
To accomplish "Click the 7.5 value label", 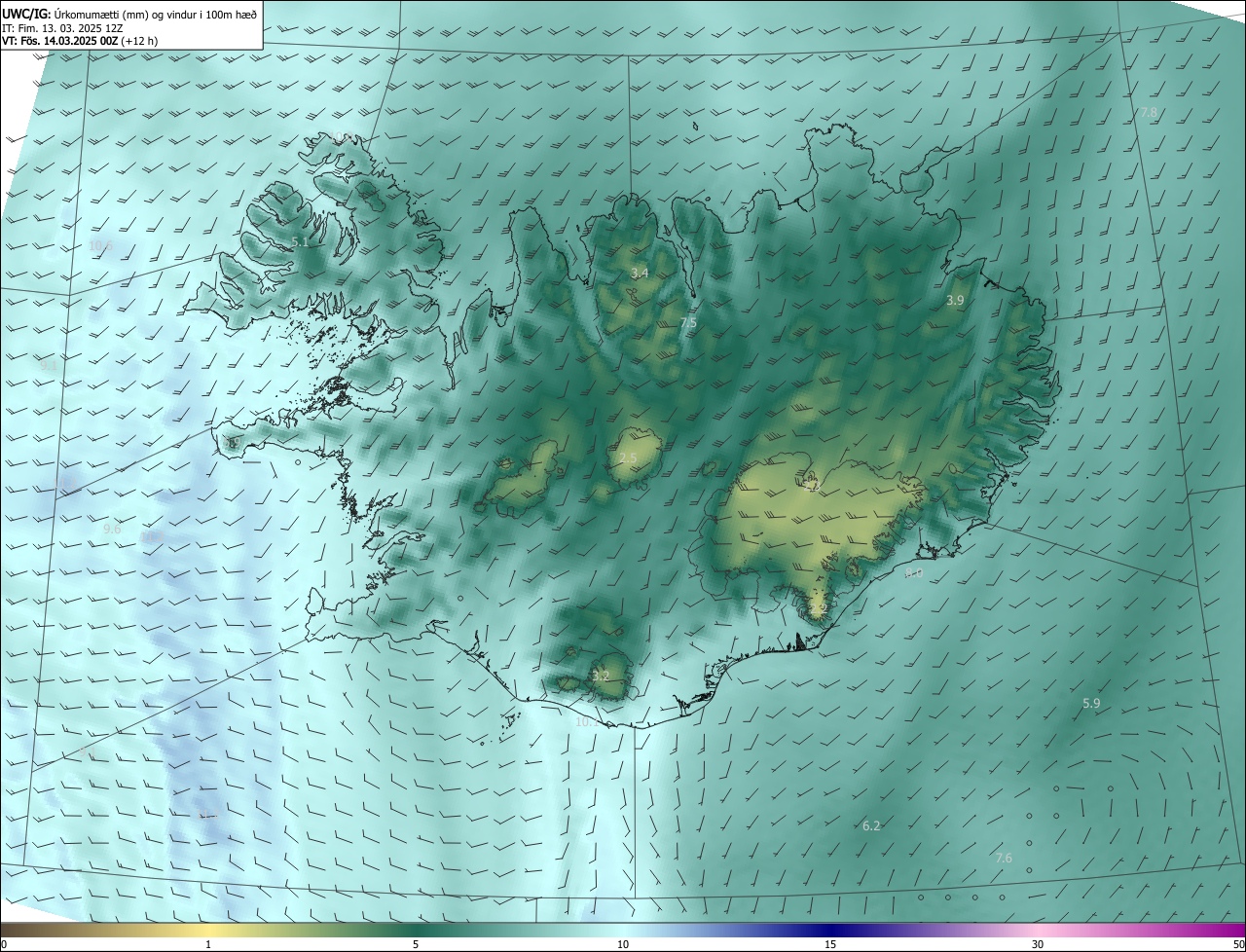I will coord(688,322).
